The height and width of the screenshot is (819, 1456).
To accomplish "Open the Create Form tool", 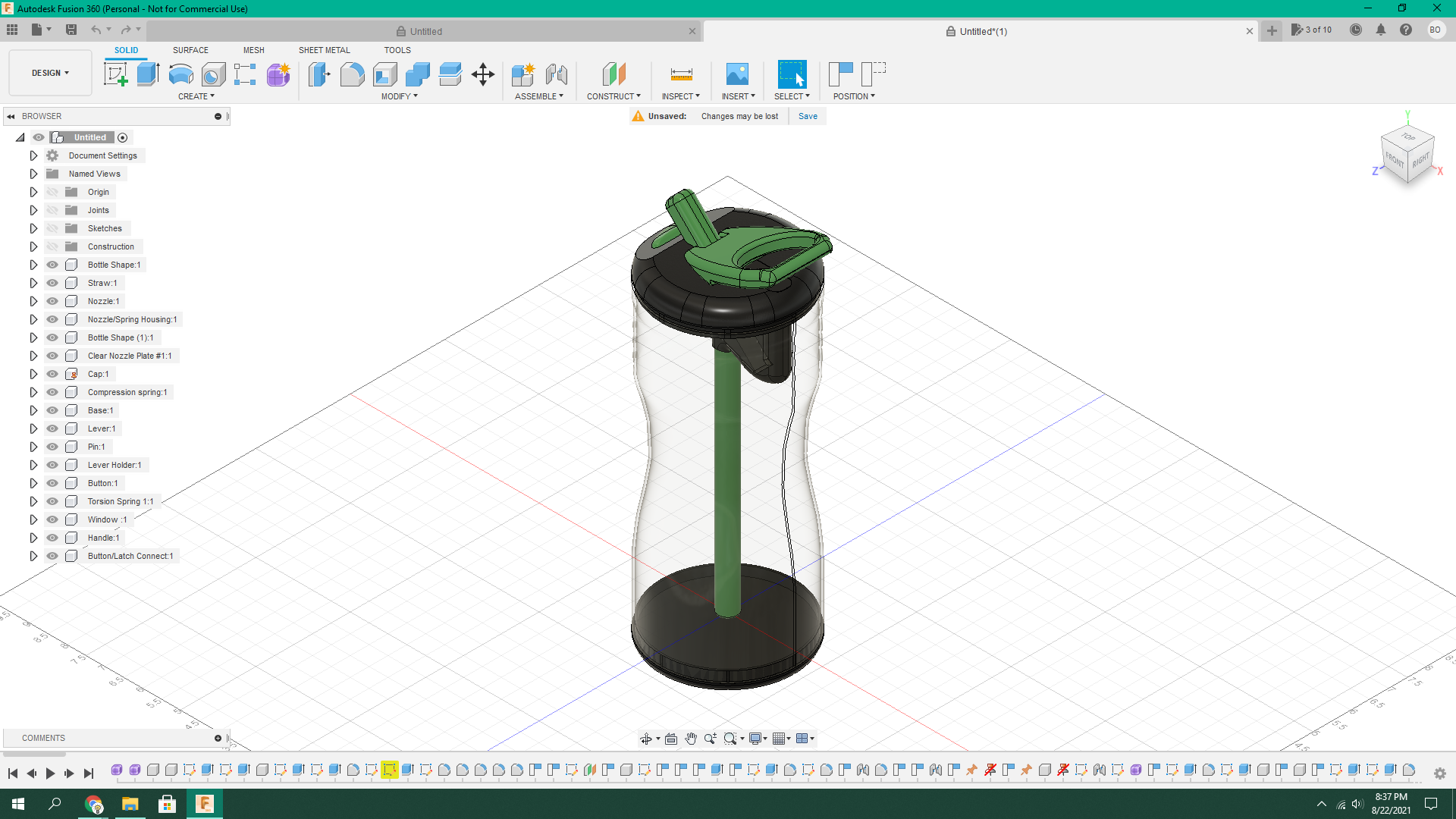I will click(x=278, y=74).
